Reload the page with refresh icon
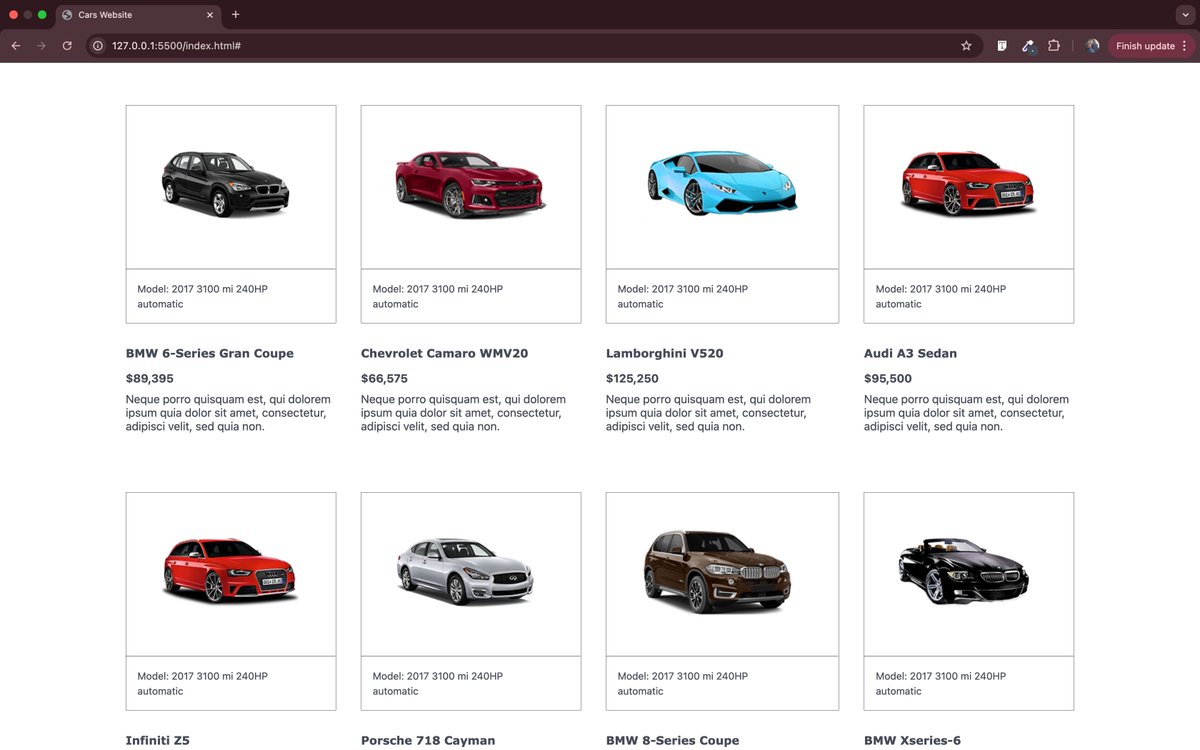 point(67,46)
